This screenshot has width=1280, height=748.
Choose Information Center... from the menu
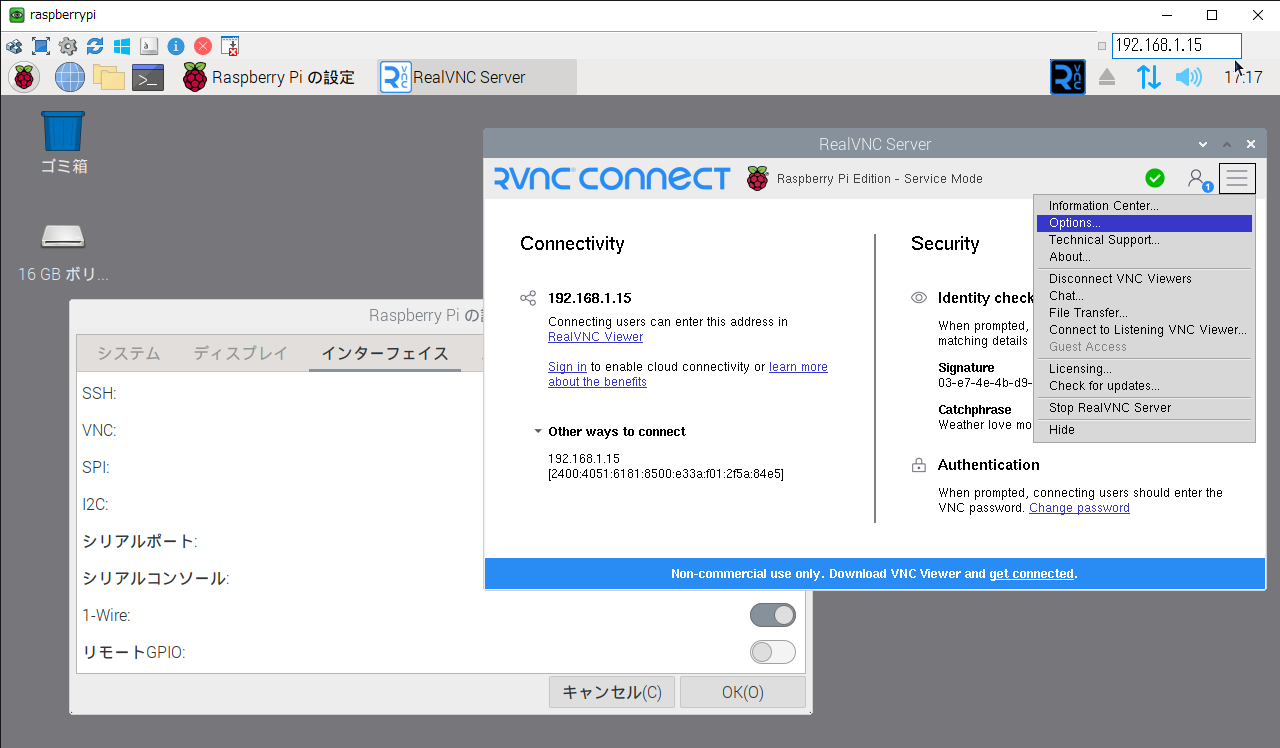pos(1144,206)
